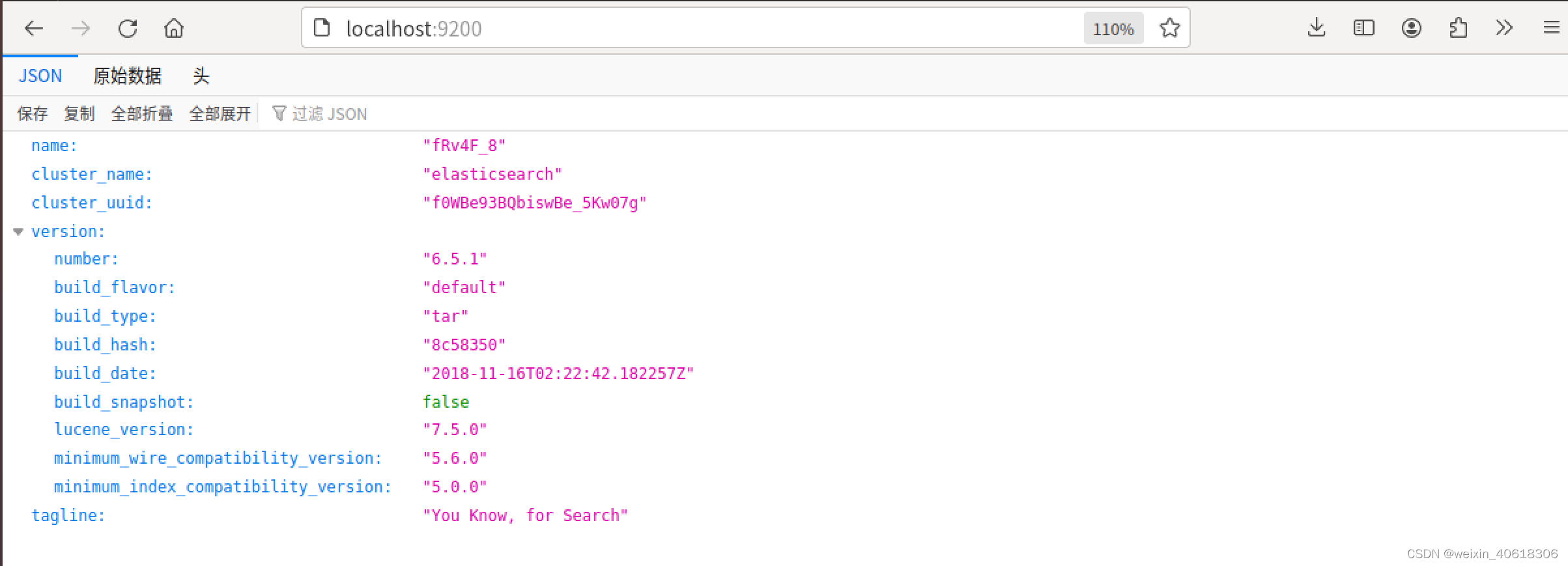Open the account profile menu
The image size is (1568, 566).
(1411, 28)
